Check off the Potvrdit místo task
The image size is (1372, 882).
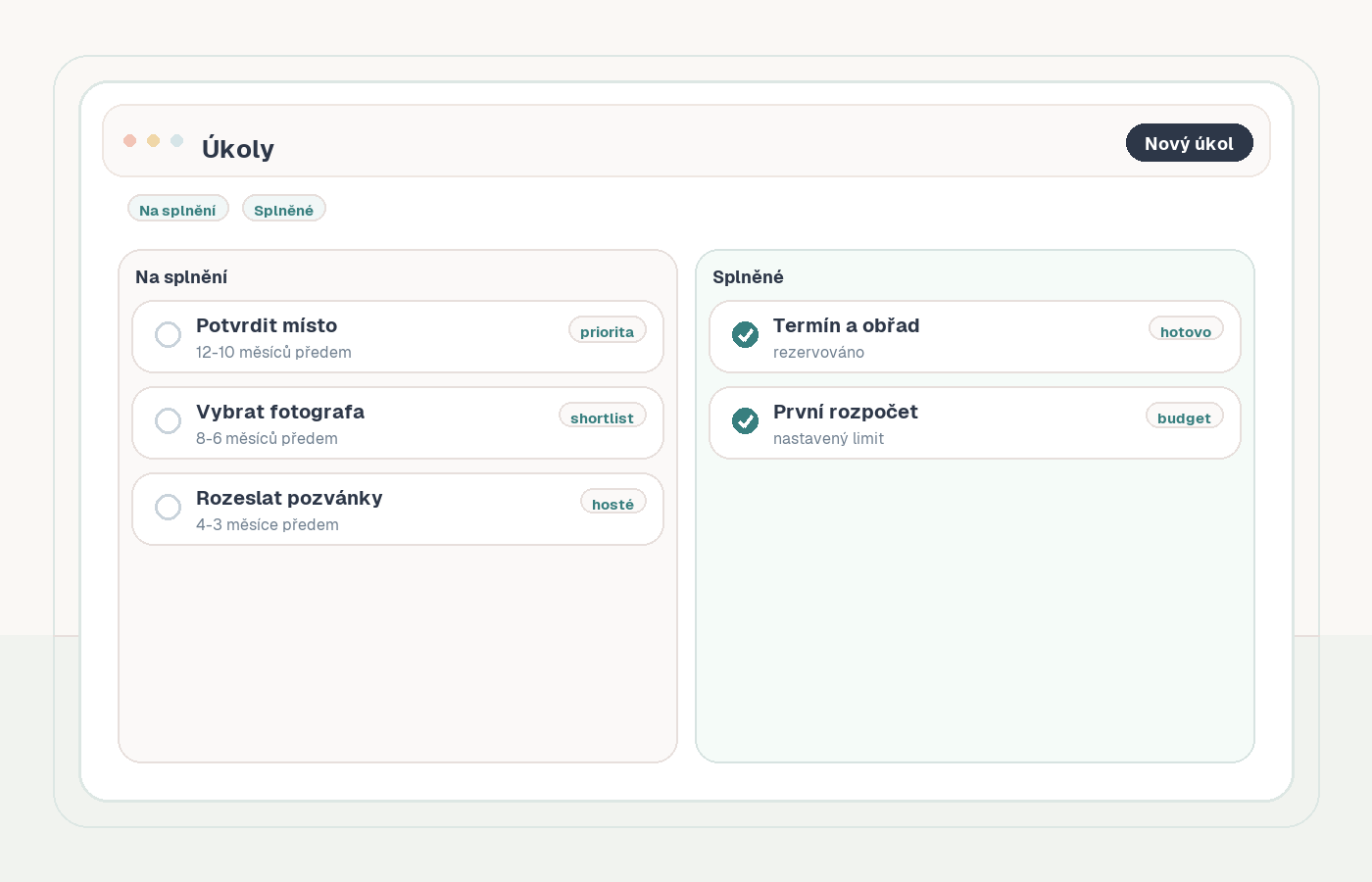[x=168, y=335]
